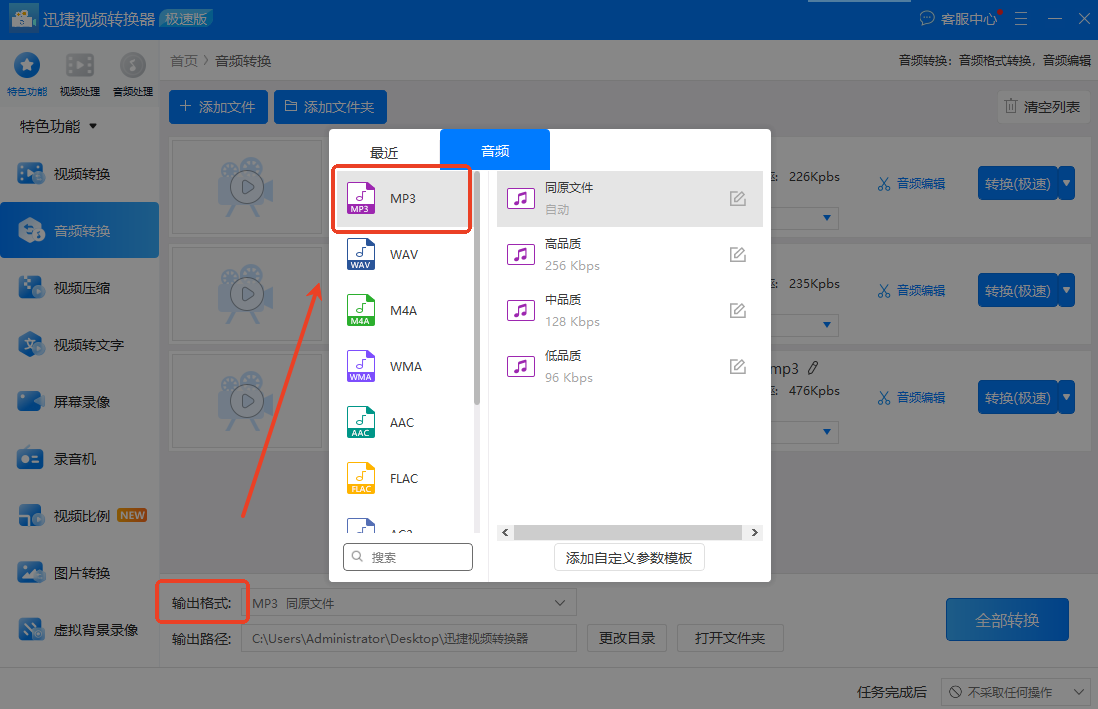The height and width of the screenshot is (709, 1098).
Task: Click the 搜索 search input field
Action: (x=408, y=557)
